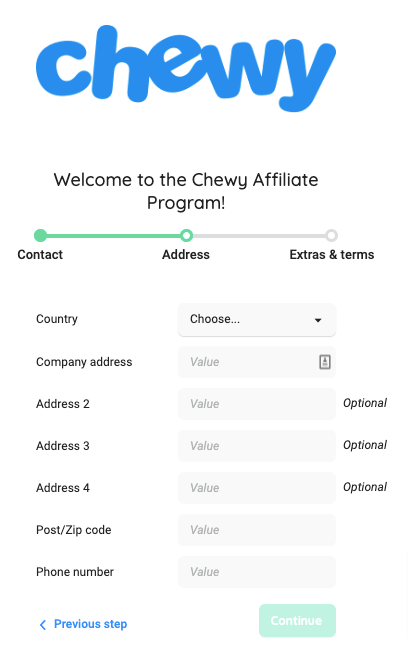Image resolution: width=408 pixels, height=657 pixels.
Task: Focus the Address 2 input field
Action: point(257,404)
